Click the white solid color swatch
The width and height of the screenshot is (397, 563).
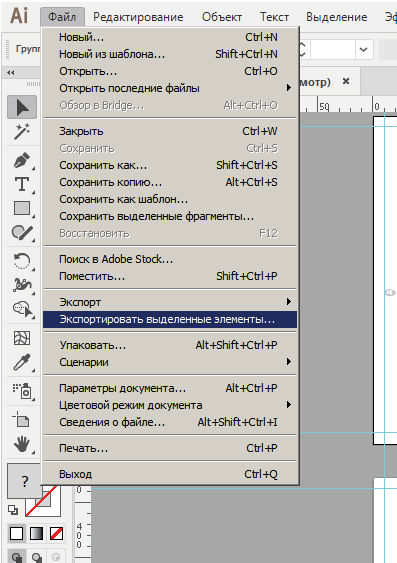(16, 534)
